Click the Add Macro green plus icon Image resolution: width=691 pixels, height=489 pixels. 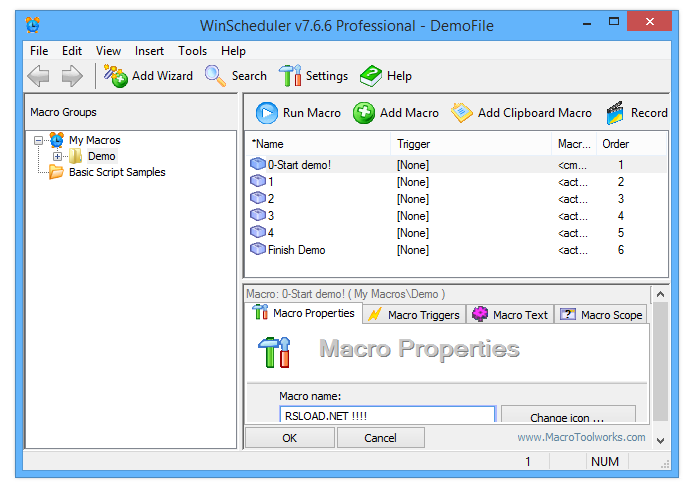point(364,113)
